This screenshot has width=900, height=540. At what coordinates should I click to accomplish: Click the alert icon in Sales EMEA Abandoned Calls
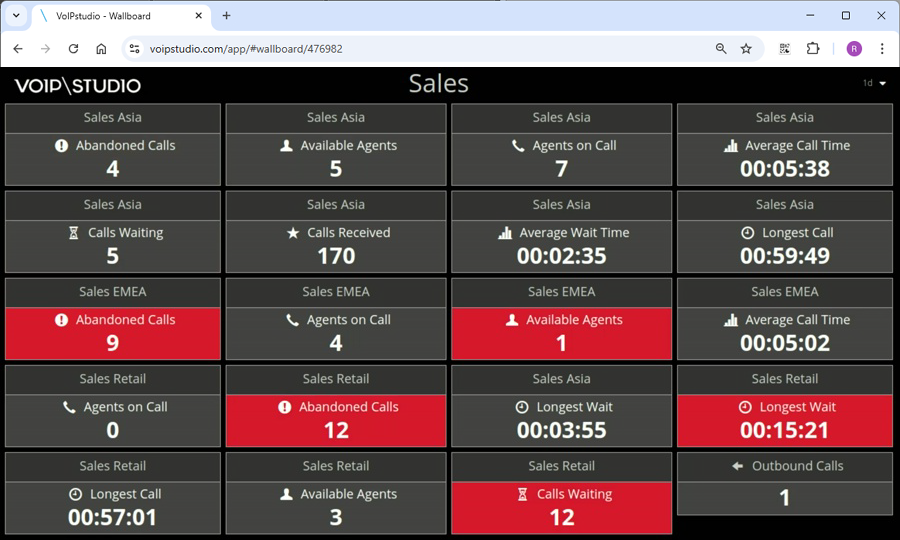(61, 320)
